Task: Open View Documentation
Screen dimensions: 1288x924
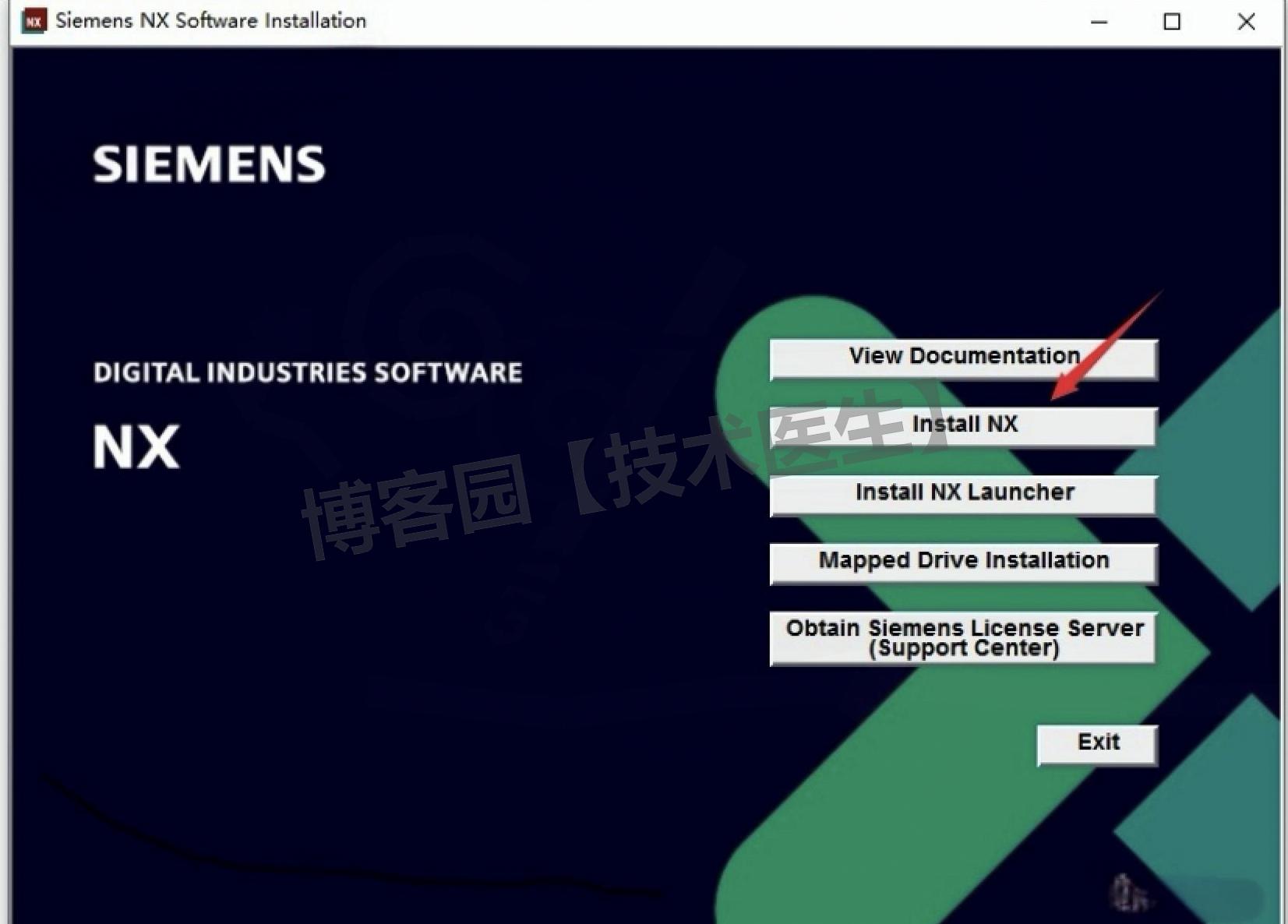Action: (964, 359)
